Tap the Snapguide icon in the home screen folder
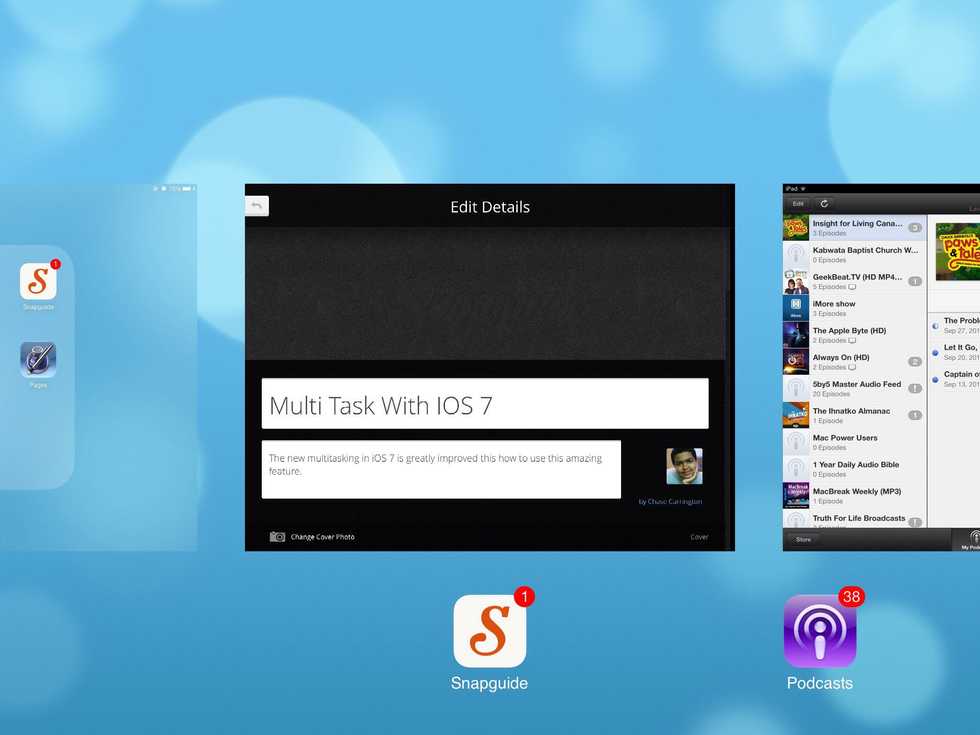The width and height of the screenshot is (980, 735). coord(38,281)
